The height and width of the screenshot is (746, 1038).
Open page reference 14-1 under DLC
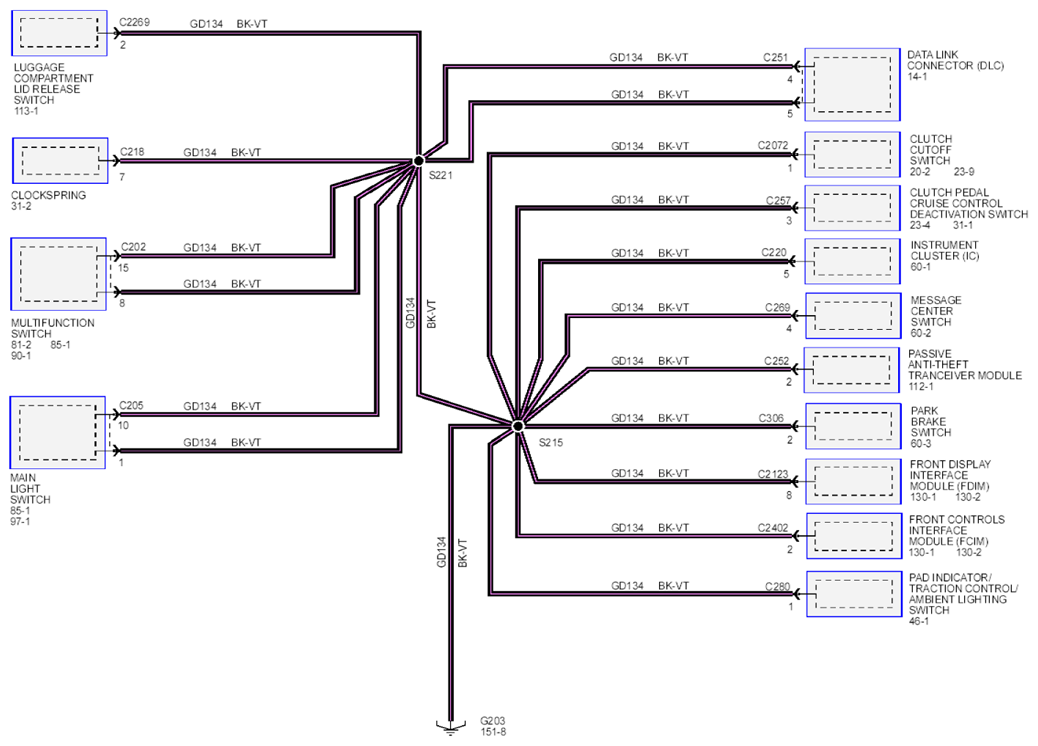click(x=917, y=77)
